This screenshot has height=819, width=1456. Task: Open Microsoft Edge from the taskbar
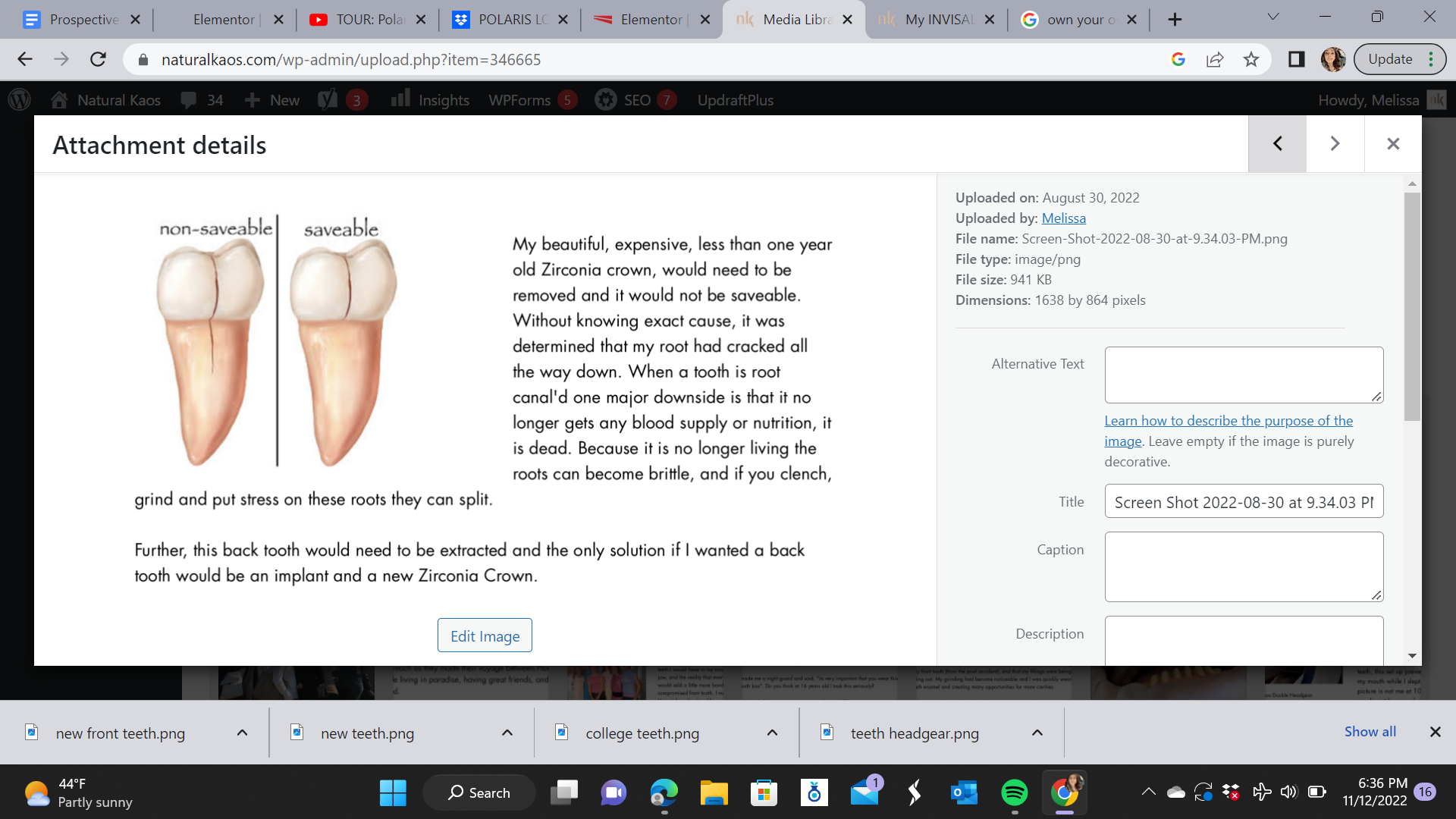[664, 792]
